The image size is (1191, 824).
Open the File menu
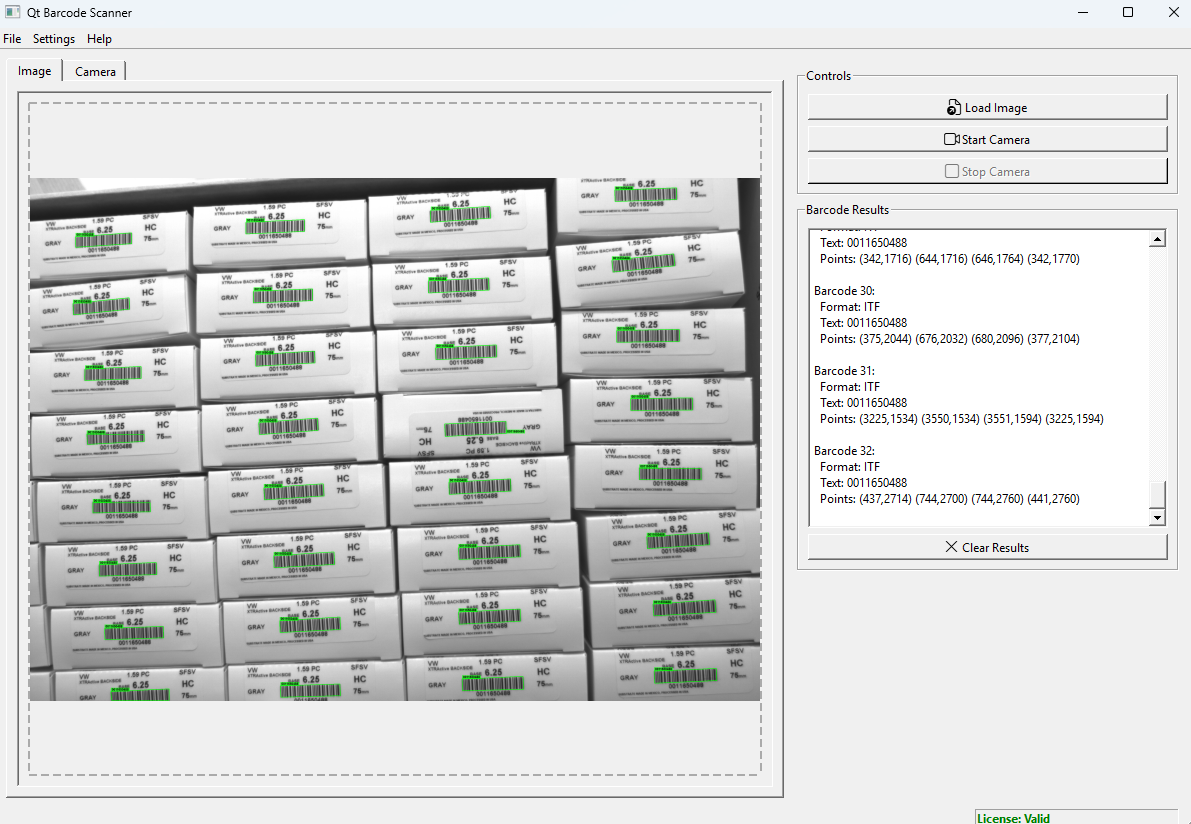click(12, 38)
